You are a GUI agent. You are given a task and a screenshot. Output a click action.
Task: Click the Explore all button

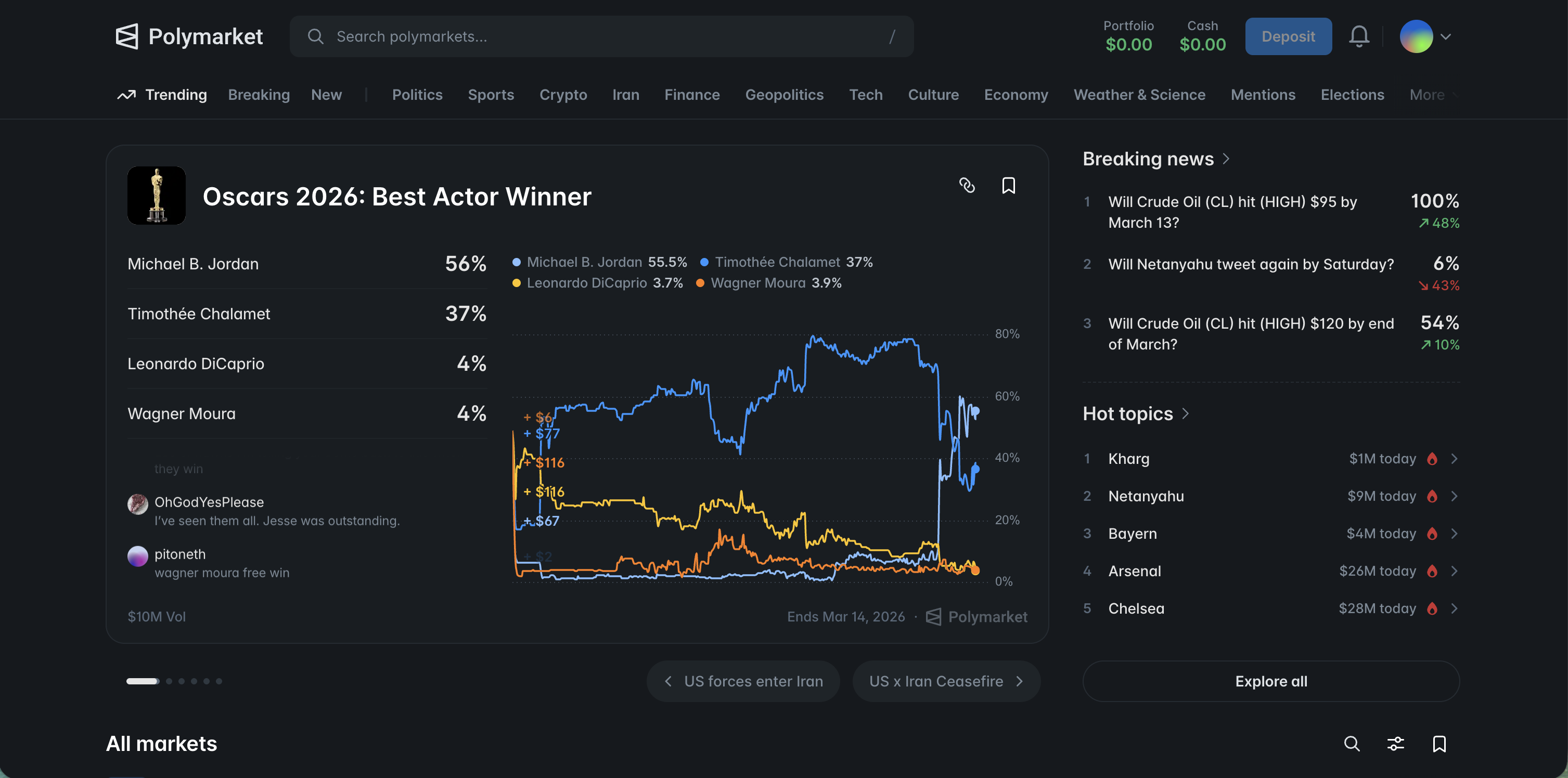(1270, 681)
